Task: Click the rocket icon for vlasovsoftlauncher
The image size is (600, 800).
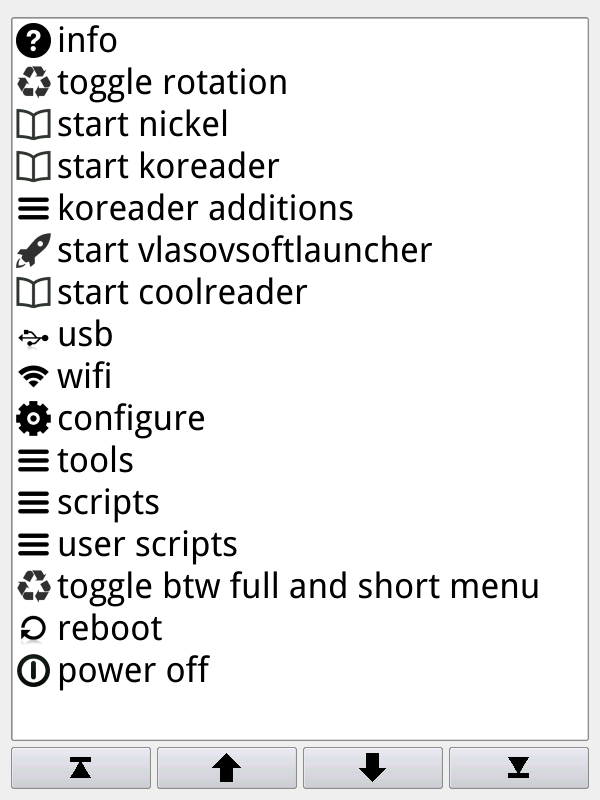Action: 34,251
